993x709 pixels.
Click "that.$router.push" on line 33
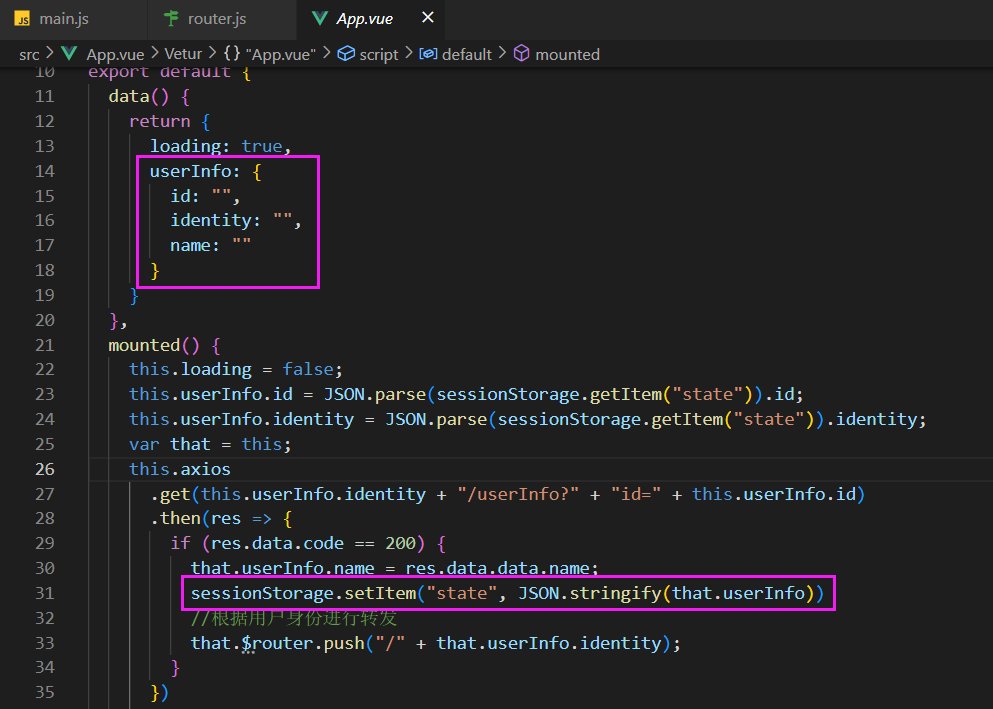click(x=277, y=643)
